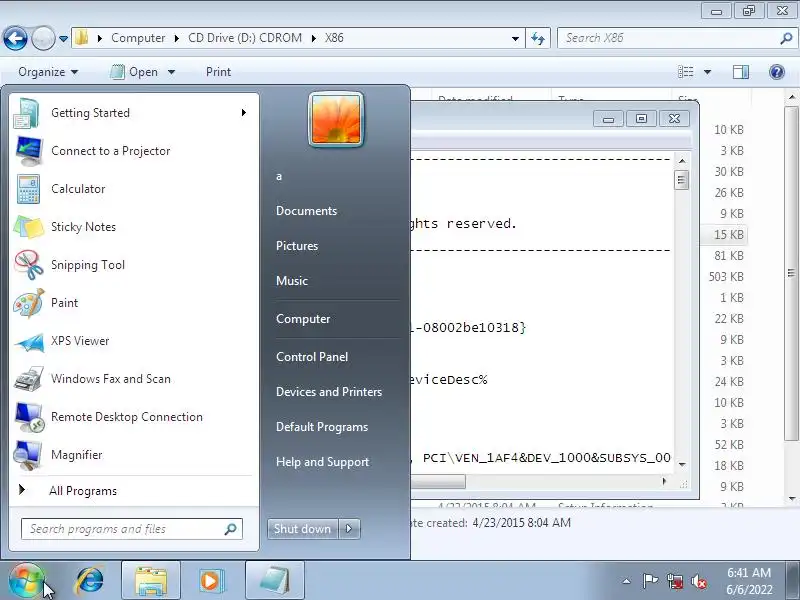
Task: Click the Shut down button
Action: coord(303,529)
